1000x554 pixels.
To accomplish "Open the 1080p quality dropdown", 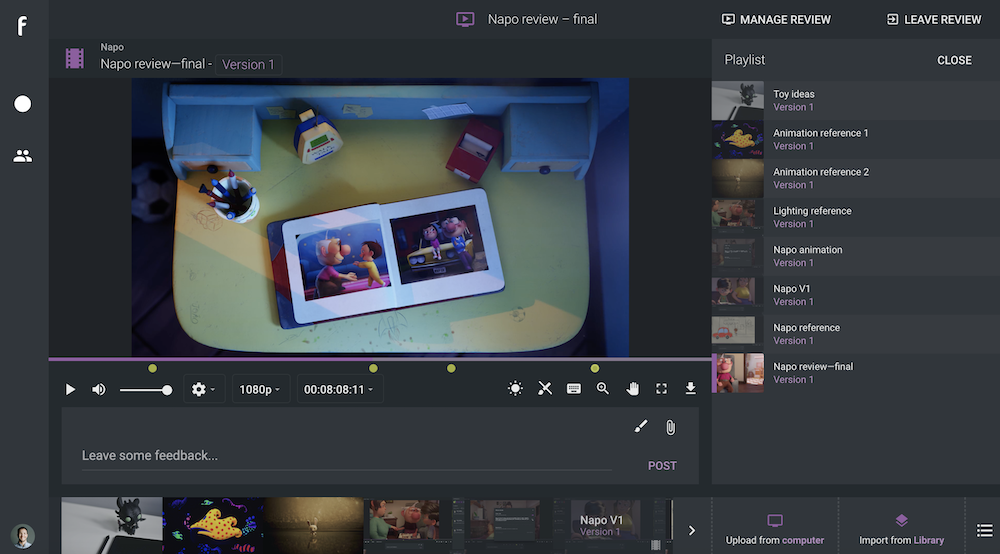I will click(x=260, y=389).
